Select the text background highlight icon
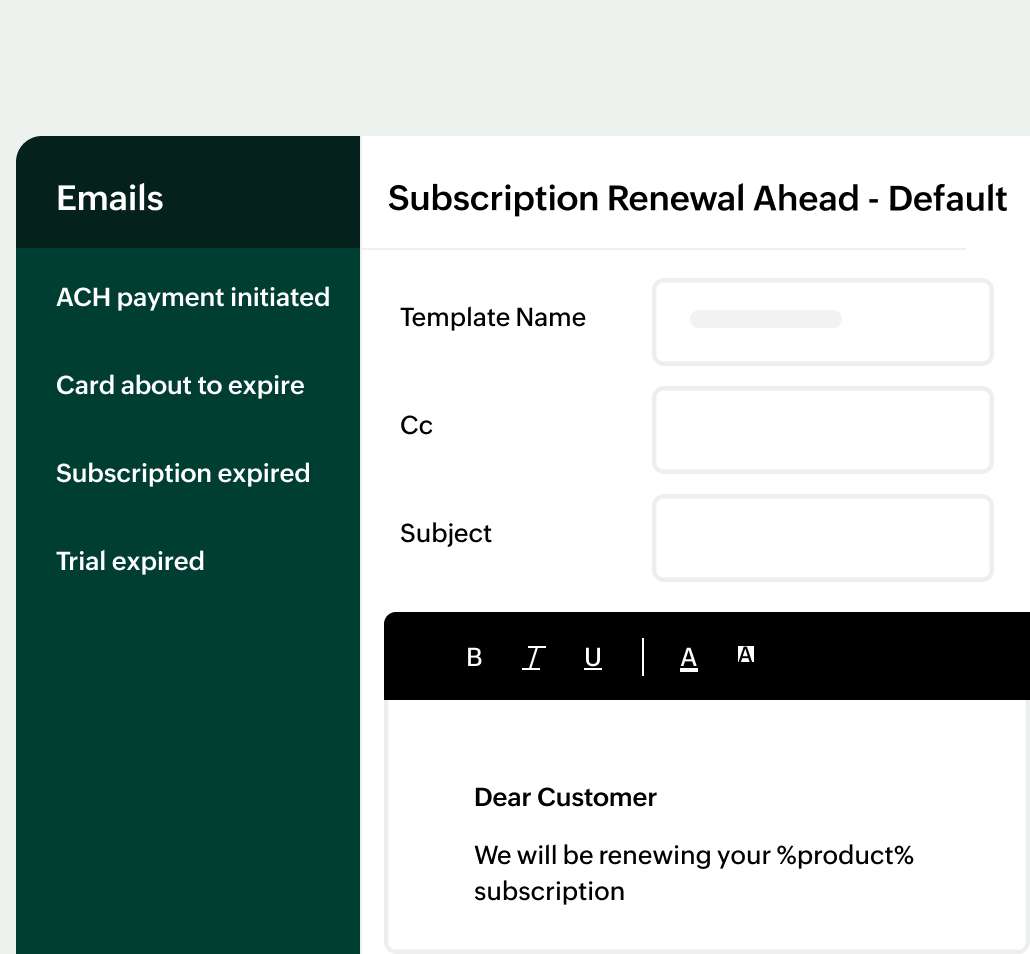Viewport: 1030px width, 954px height. [x=745, y=654]
